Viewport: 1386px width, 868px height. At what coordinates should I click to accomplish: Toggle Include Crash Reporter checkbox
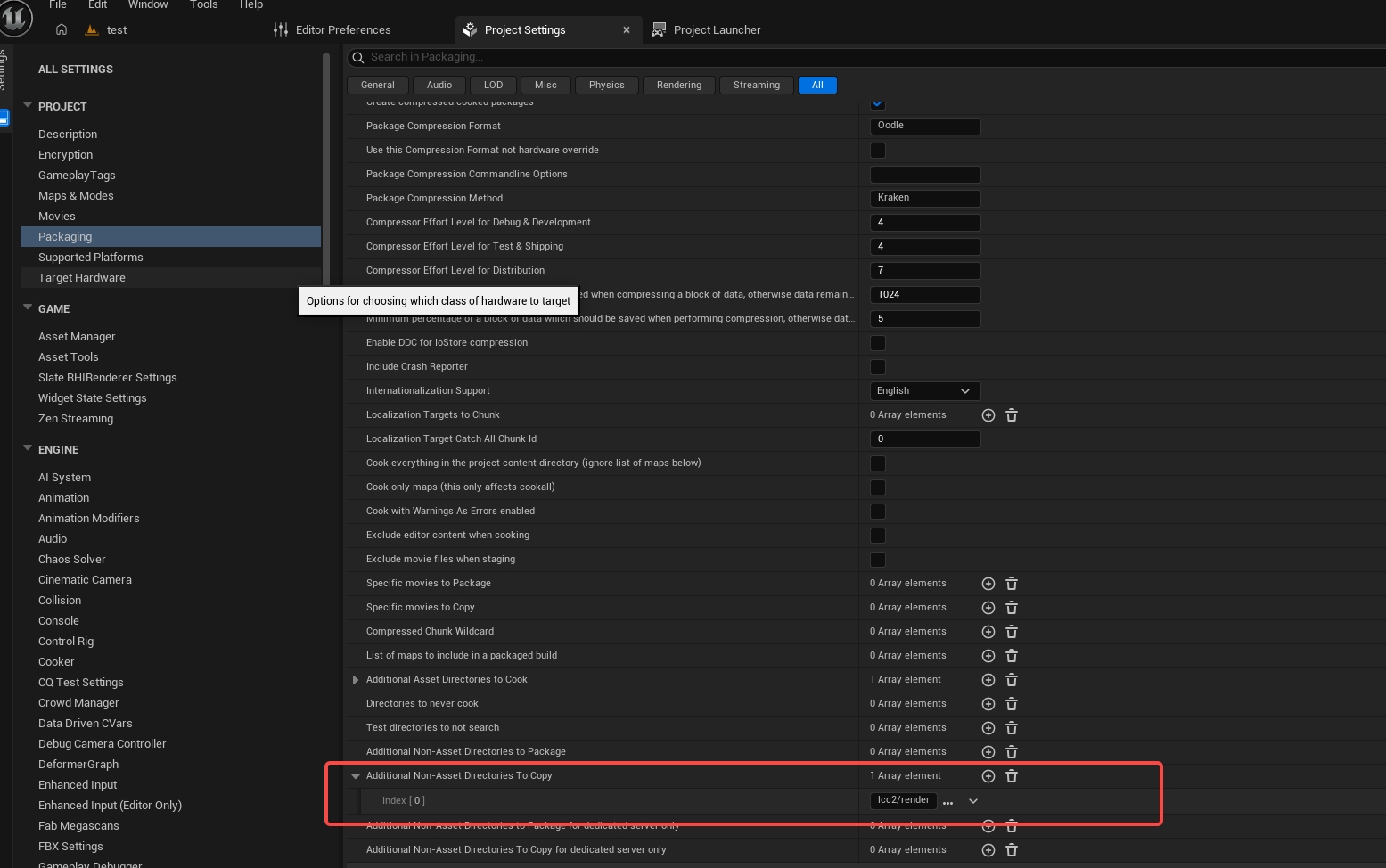pyautogui.click(x=878, y=367)
